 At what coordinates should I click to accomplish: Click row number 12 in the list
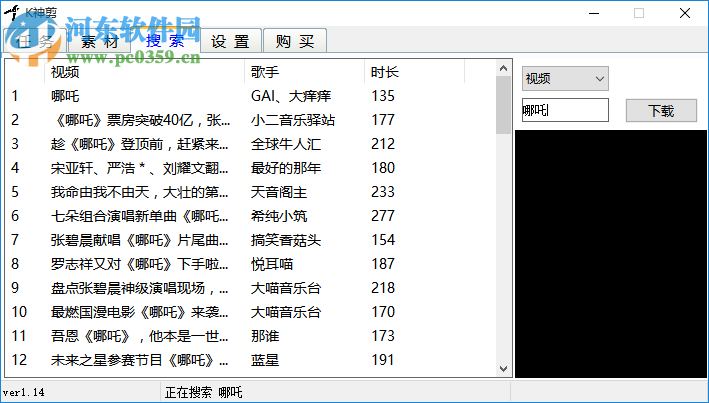19,360
